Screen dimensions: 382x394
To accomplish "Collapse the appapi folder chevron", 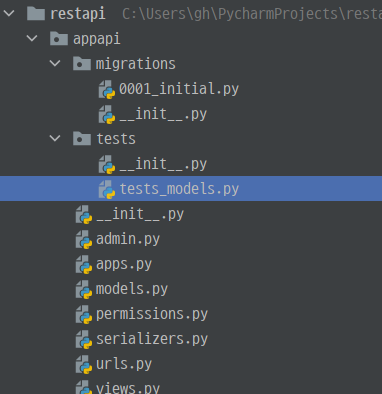I will (32, 38).
